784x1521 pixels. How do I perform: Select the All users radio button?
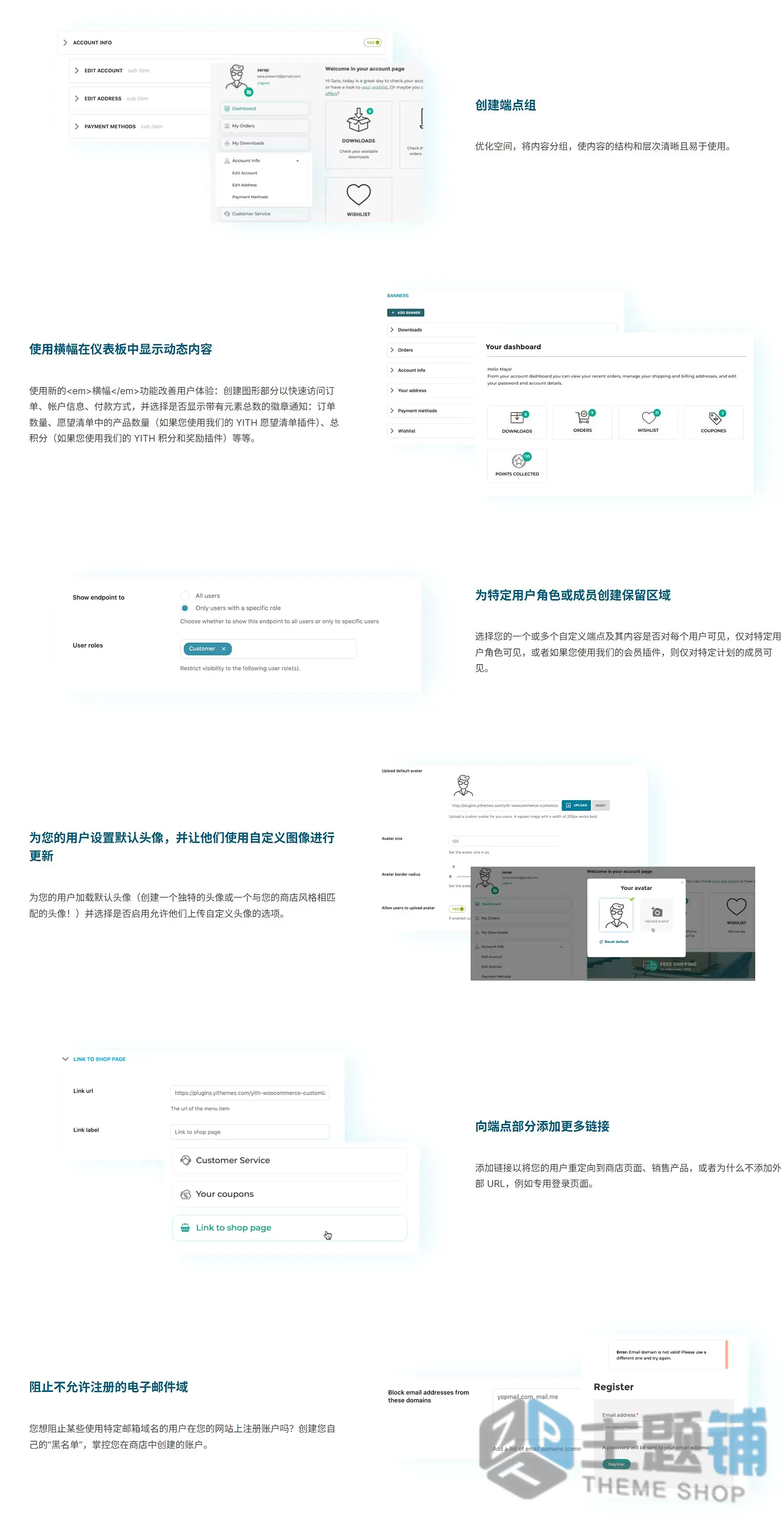tap(185, 596)
